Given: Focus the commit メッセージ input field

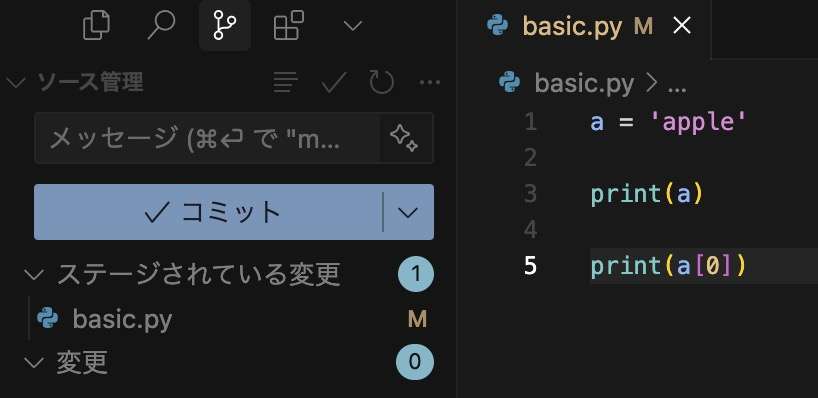Looking at the screenshot, I should pyautogui.click(x=207, y=138).
